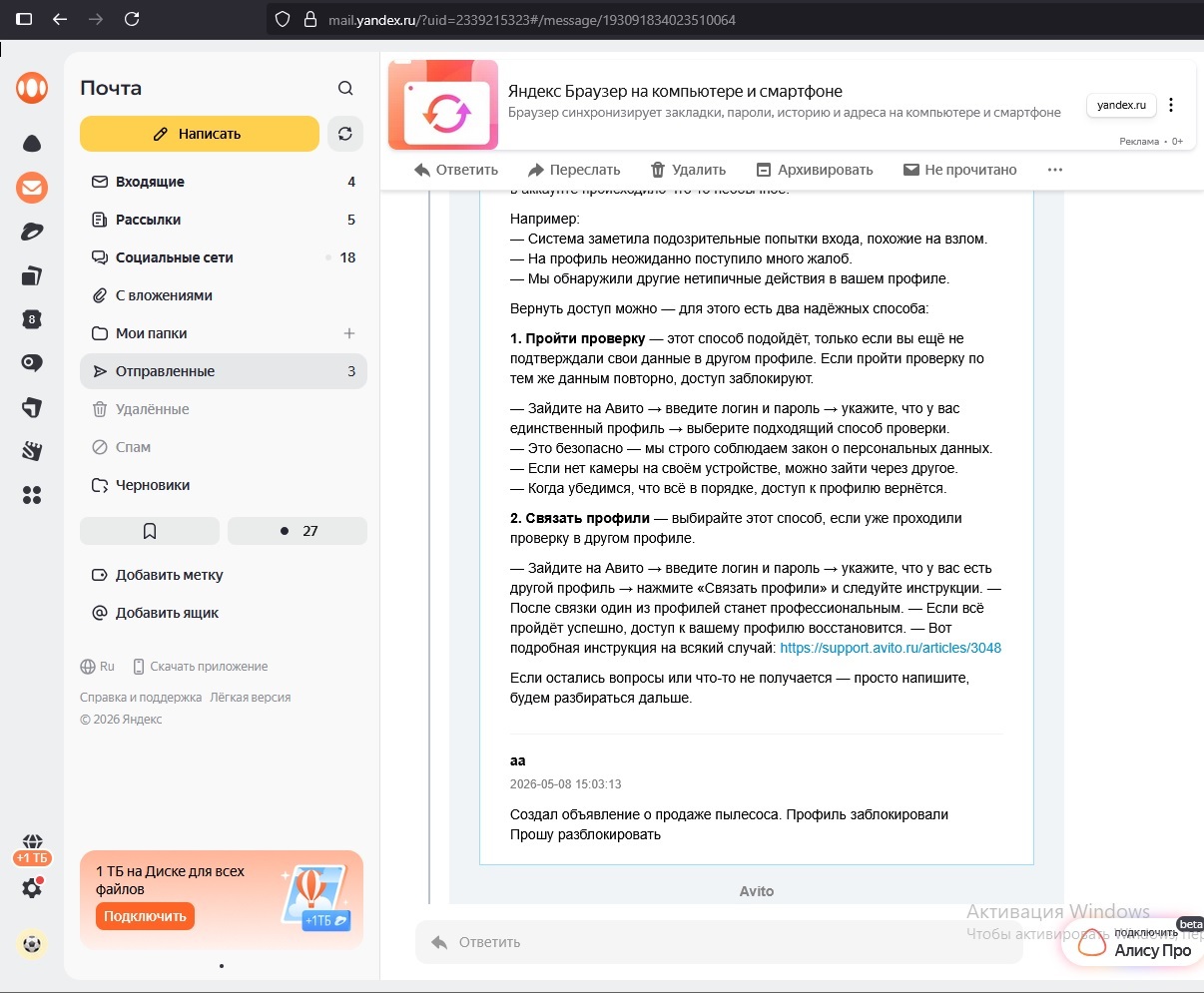Open the ad's three-dot options menu
The height and width of the screenshot is (993, 1204).
point(1171,105)
